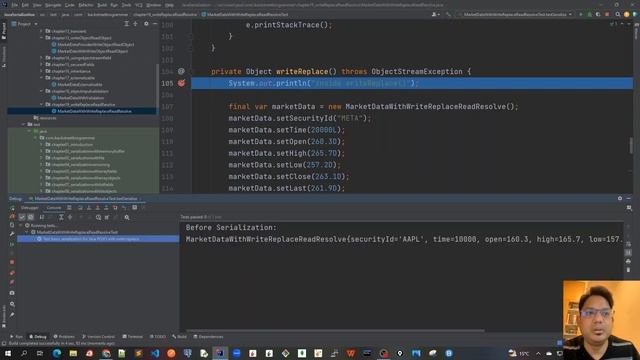Open Microsoft Edge from the taskbar
Viewport: 640px width, 360px height.
click(x=57, y=353)
